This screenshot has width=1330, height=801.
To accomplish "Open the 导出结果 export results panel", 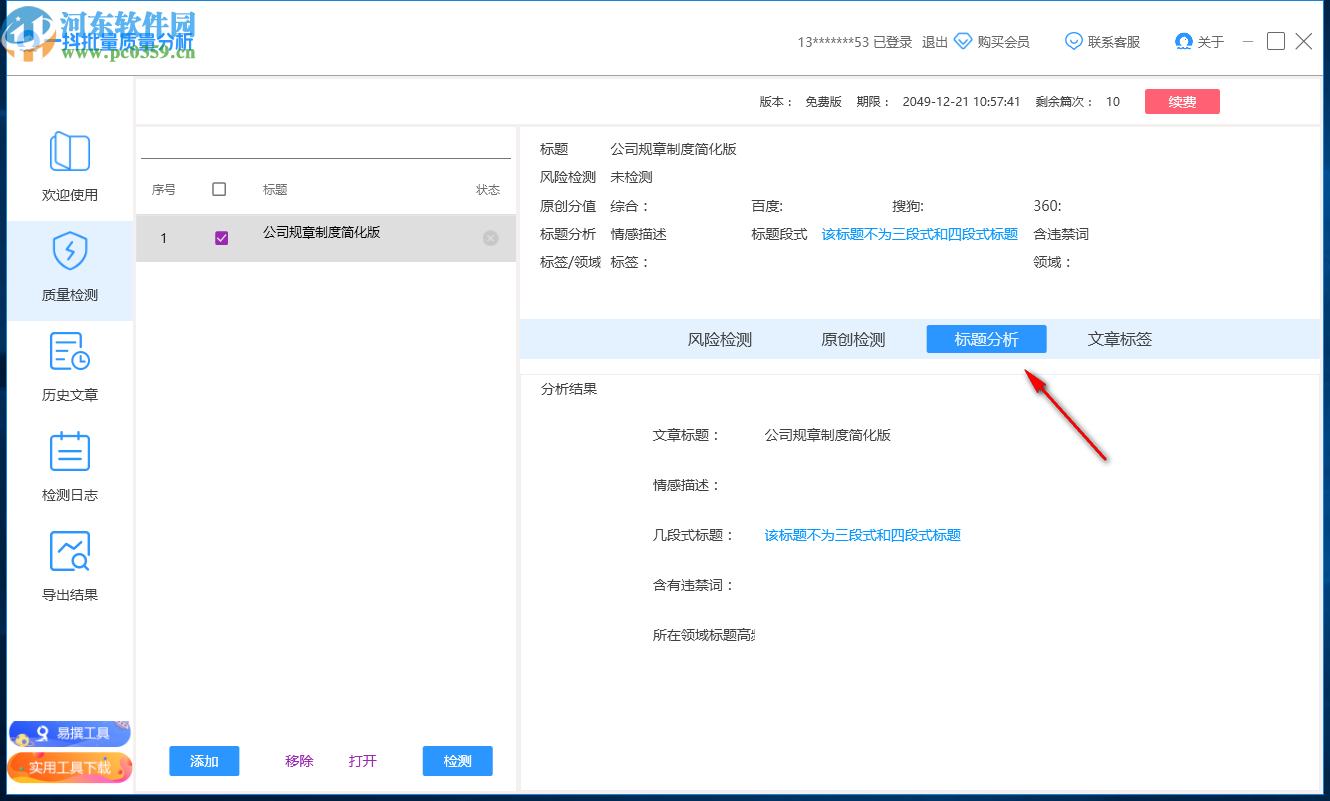I will point(69,566).
